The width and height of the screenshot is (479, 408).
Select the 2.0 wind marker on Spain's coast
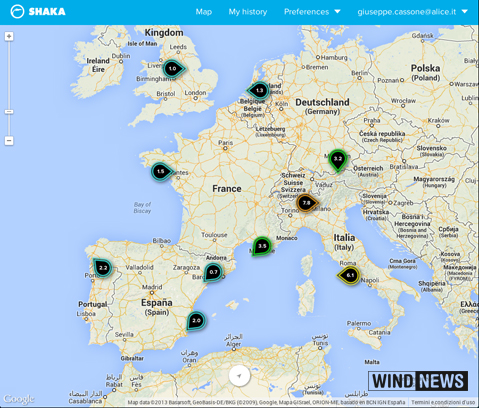196,321
